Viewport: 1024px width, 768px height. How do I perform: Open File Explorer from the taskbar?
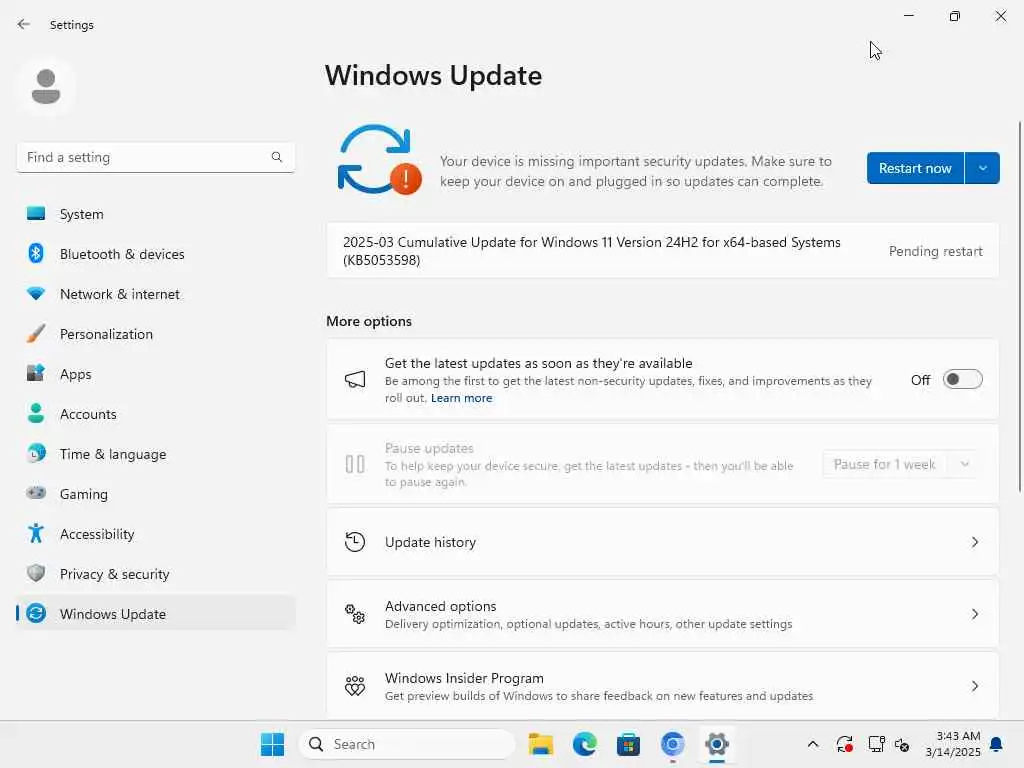(541, 744)
